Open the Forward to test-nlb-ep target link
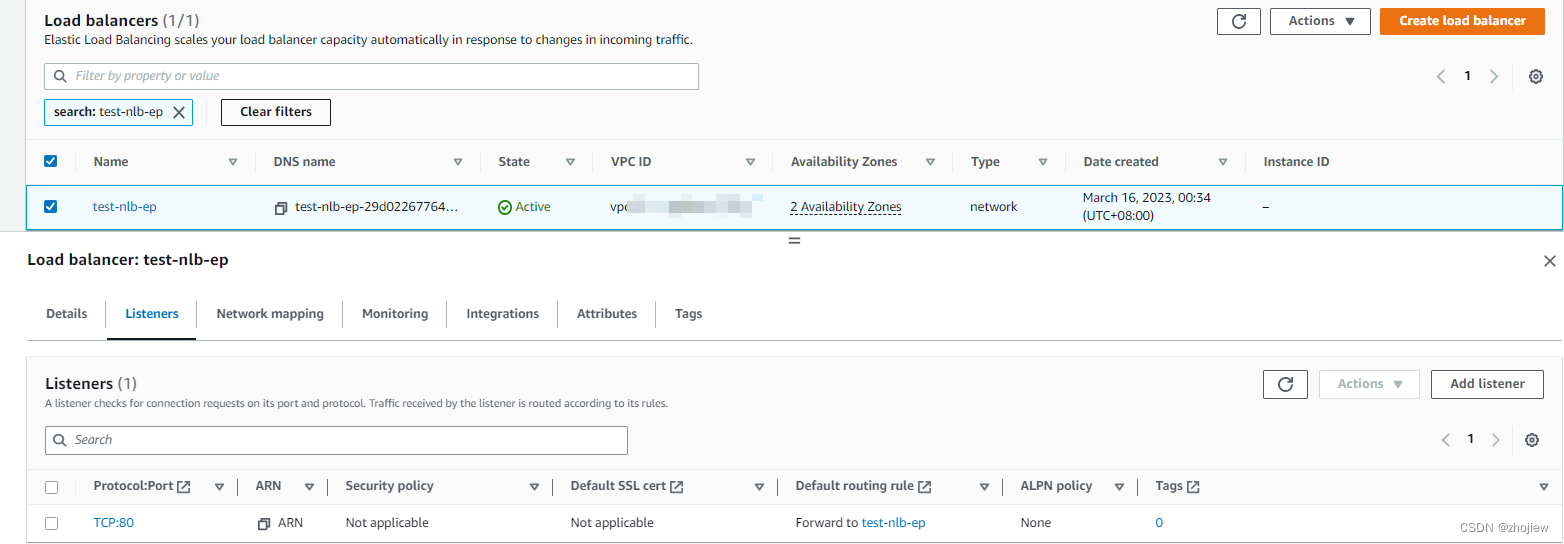Viewport: 1564px width, 544px height. pos(894,523)
